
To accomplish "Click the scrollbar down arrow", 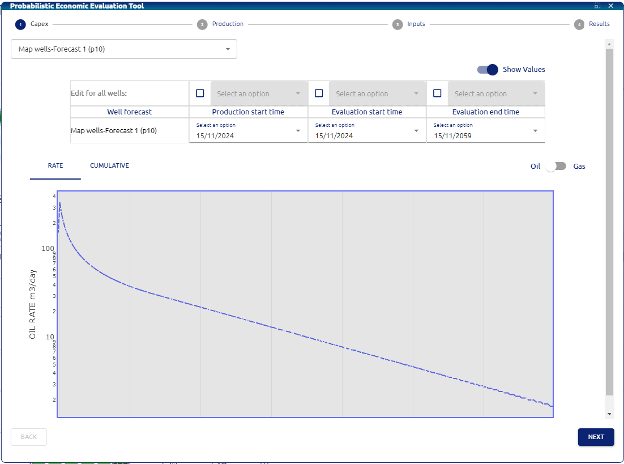I will [610, 413].
